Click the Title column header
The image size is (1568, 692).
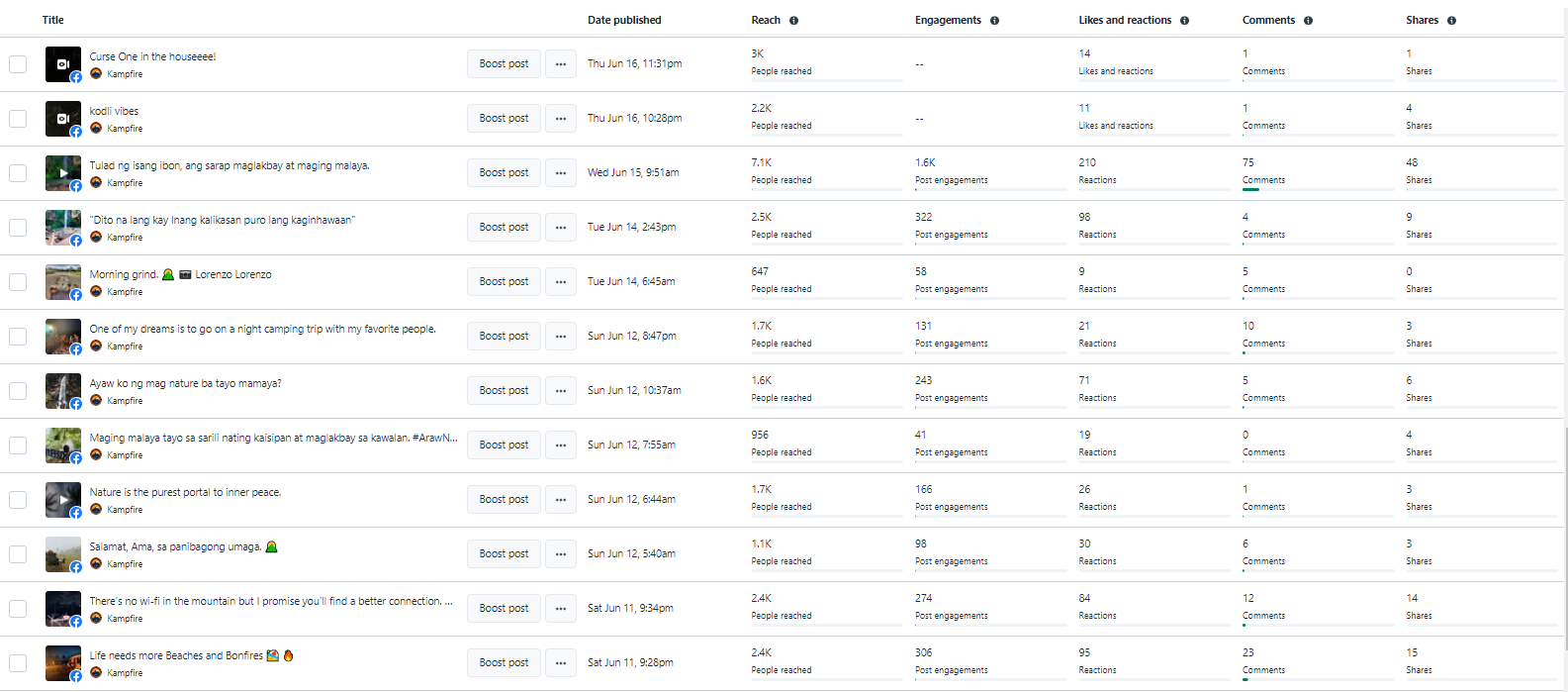click(53, 20)
